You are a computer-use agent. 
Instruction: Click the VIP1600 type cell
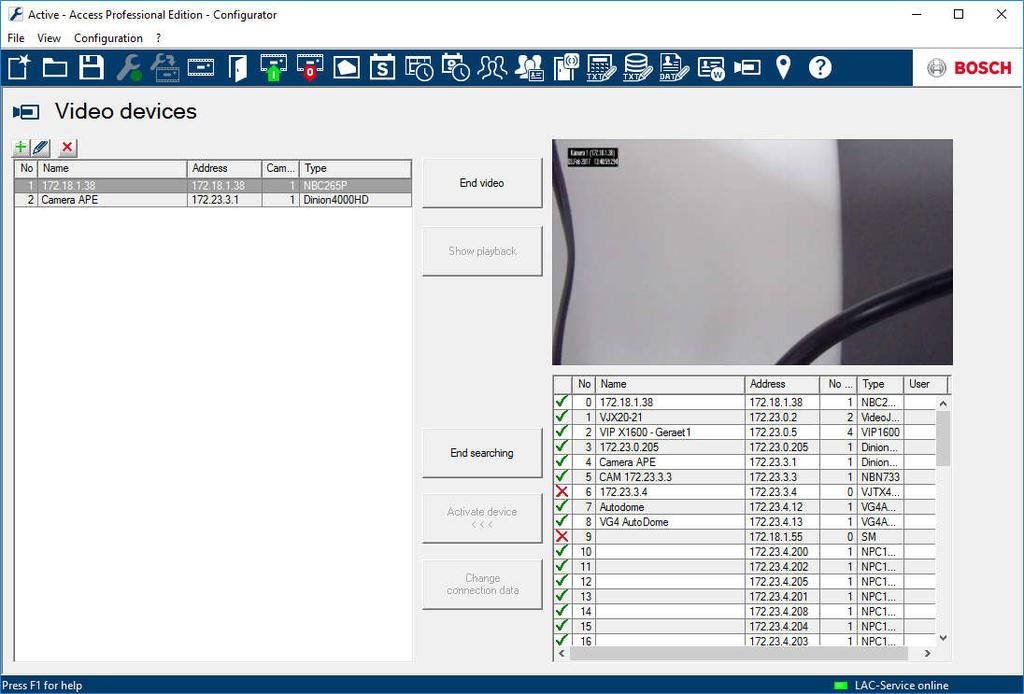880,432
